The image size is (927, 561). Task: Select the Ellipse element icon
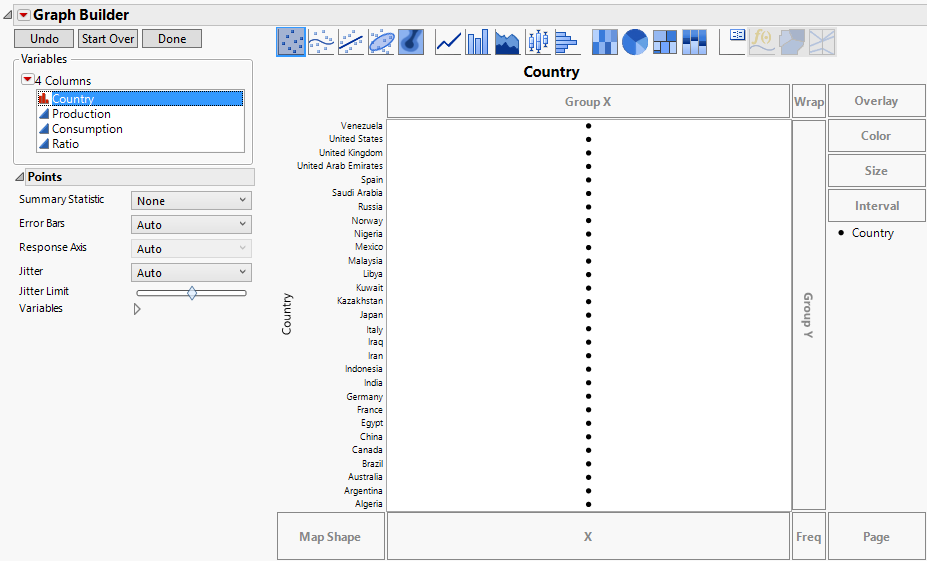381,42
